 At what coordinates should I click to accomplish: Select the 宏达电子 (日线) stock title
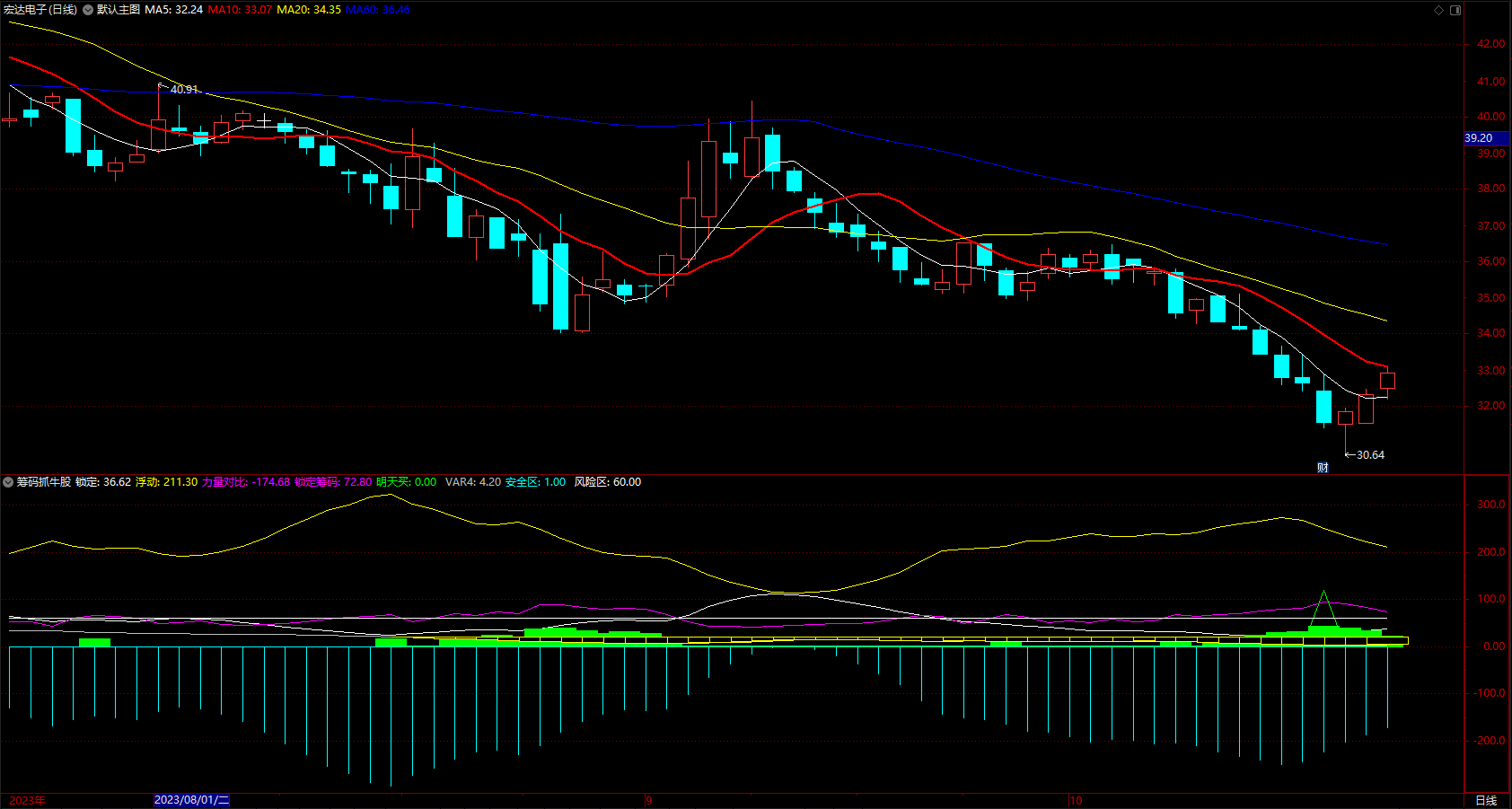(x=40, y=10)
